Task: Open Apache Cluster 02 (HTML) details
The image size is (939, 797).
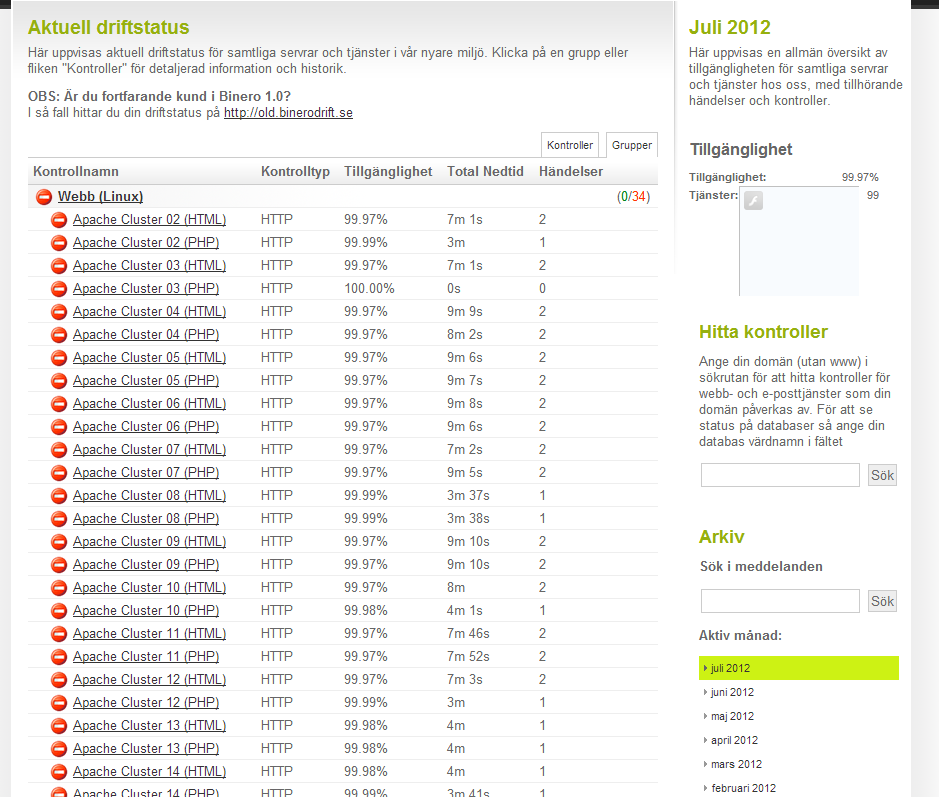Action: point(149,220)
